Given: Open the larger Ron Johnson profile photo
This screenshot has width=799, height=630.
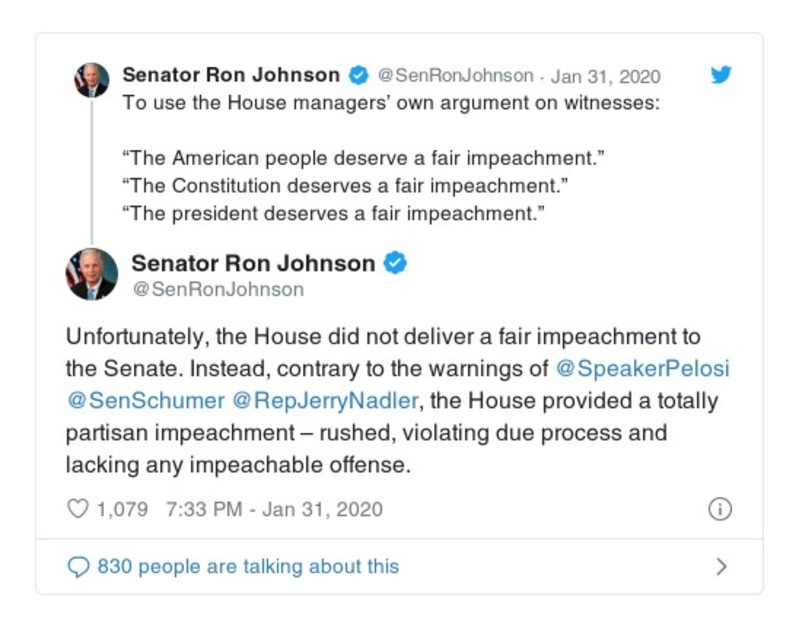Looking at the screenshot, I should tap(92, 274).
